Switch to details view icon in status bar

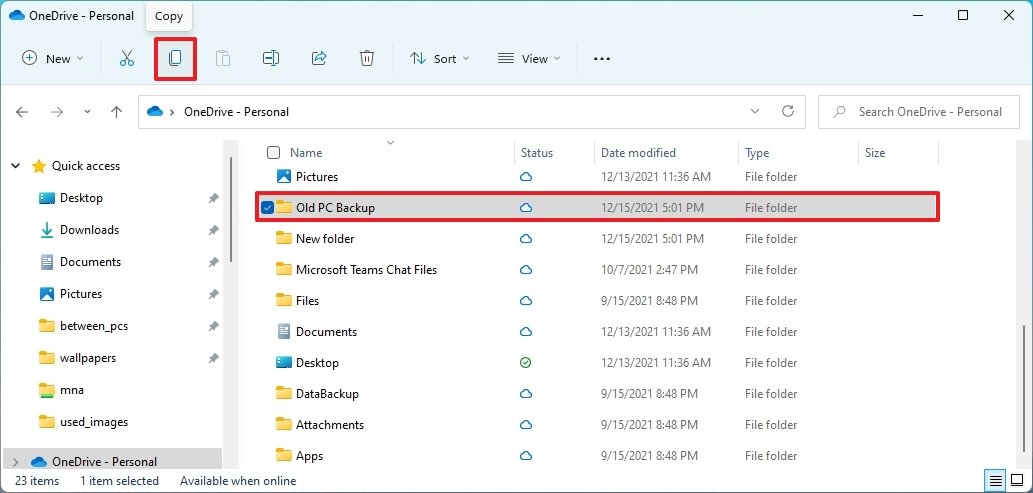(x=995, y=480)
